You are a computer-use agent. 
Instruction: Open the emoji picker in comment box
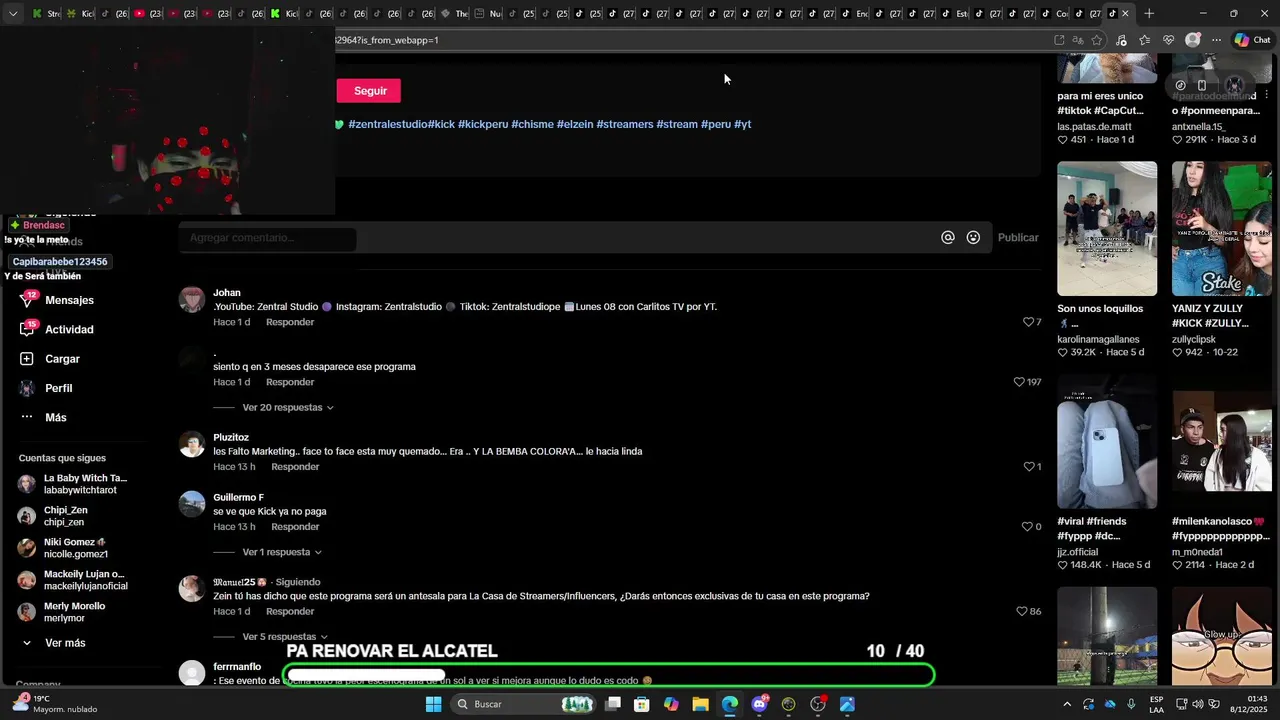pyautogui.click(x=973, y=238)
